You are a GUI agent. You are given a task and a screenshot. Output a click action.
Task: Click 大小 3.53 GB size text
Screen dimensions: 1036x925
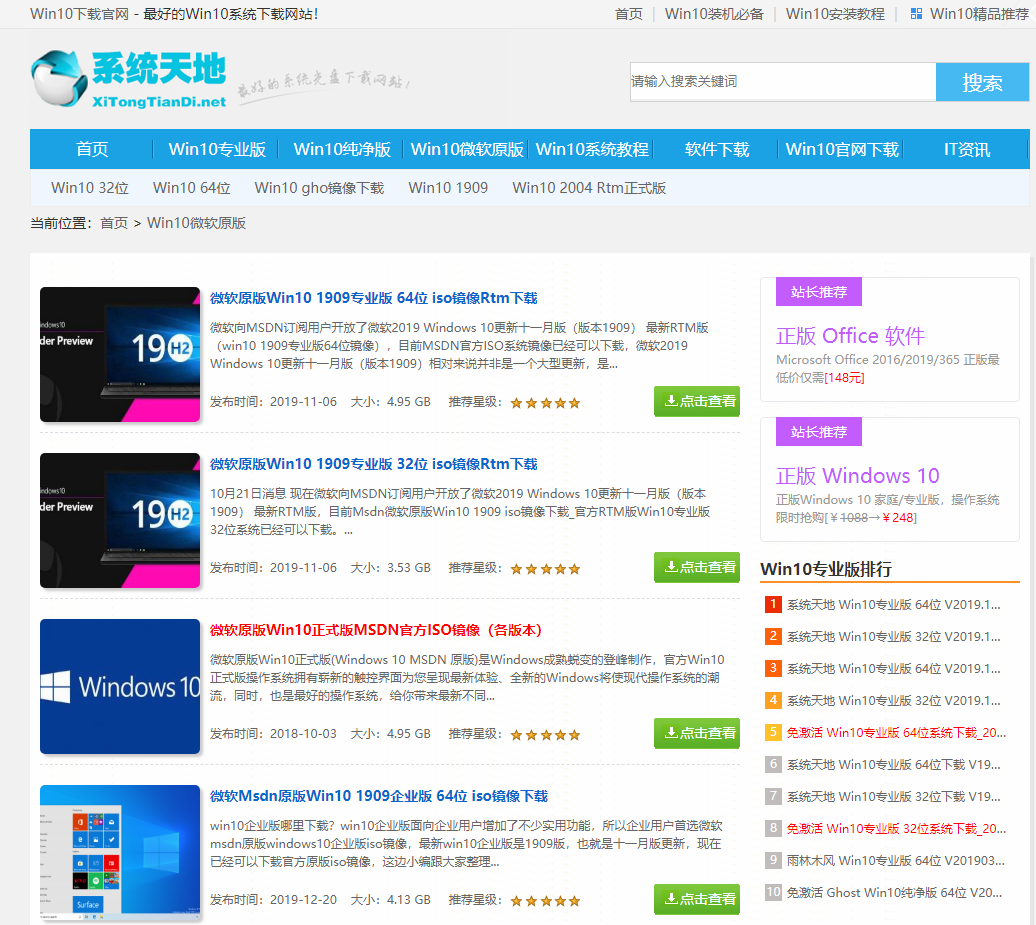390,568
